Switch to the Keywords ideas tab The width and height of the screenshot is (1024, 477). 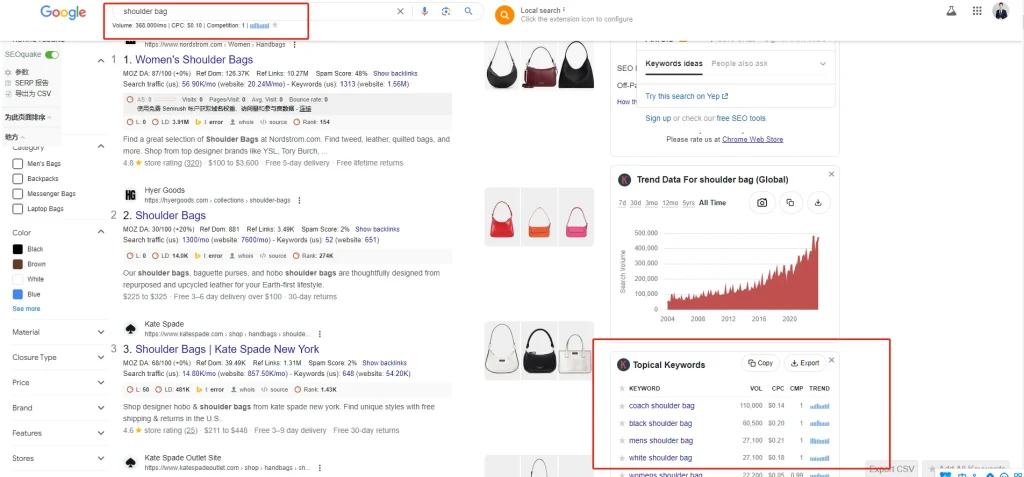pos(674,63)
